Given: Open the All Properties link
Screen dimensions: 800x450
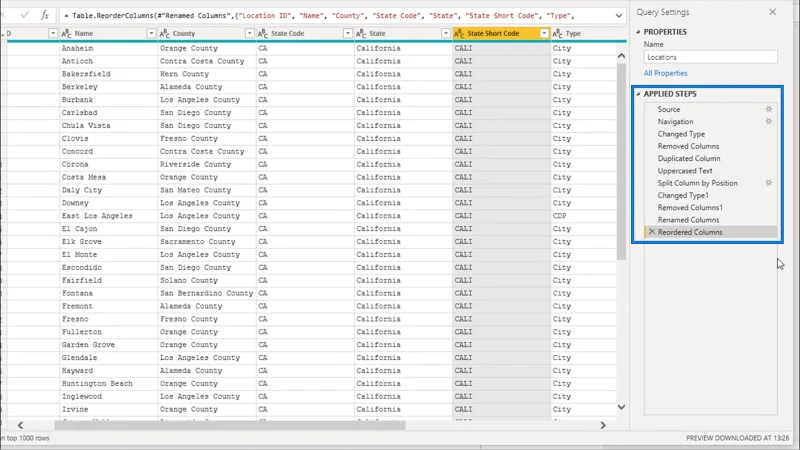Looking at the screenshot, I should [x=665, y=73].
